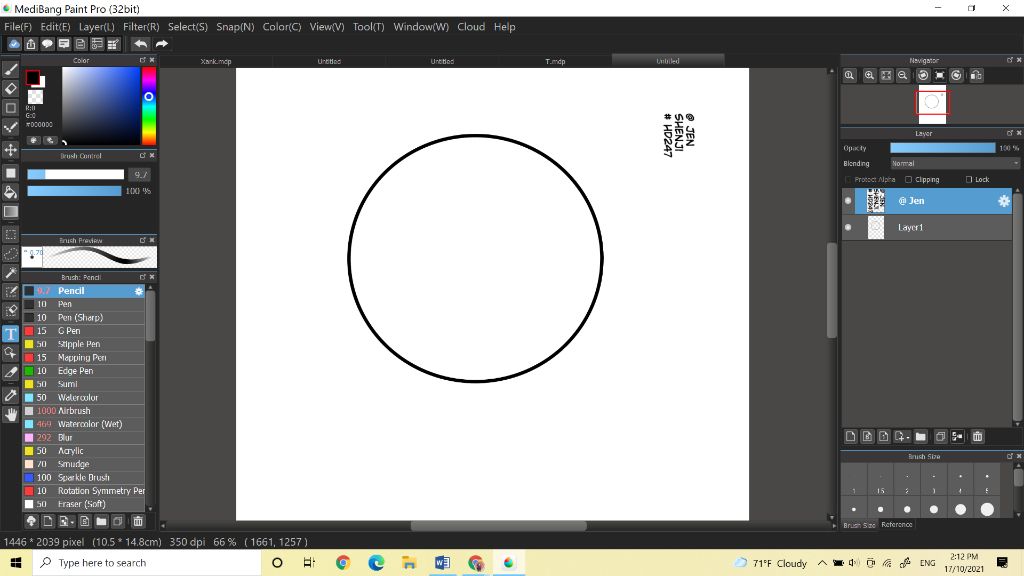
Task: Add a new layer in Layer panel
Action: point(850,436)
